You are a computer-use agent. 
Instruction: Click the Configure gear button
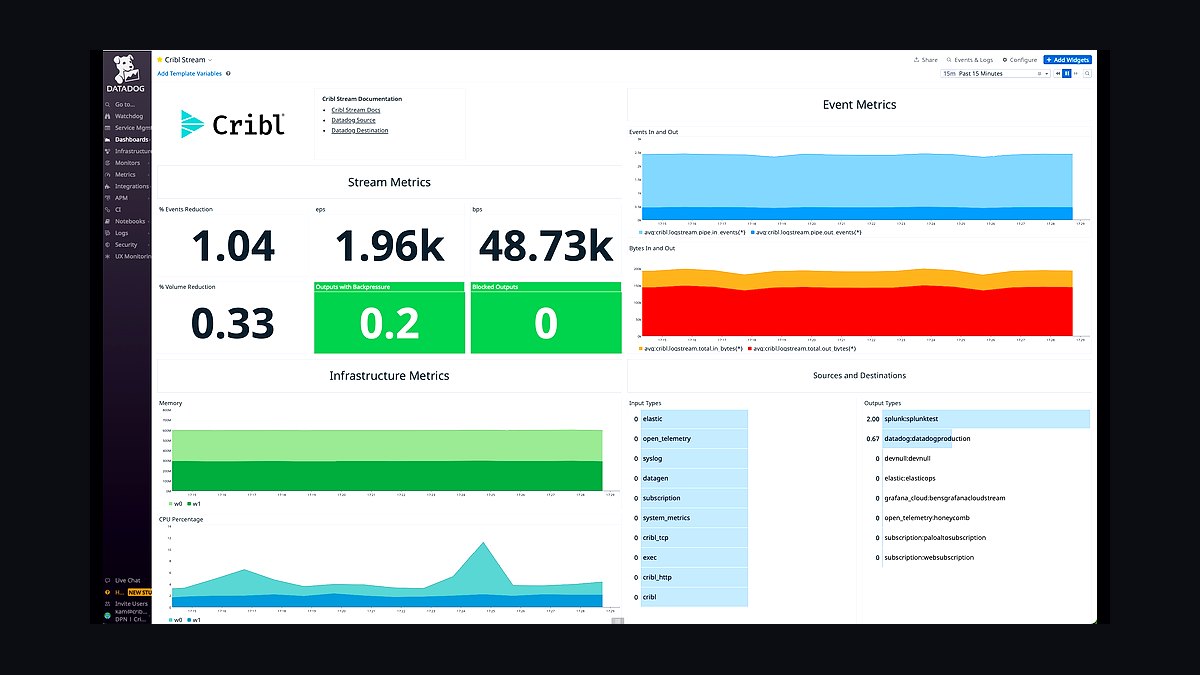(x=1020, y=60)
